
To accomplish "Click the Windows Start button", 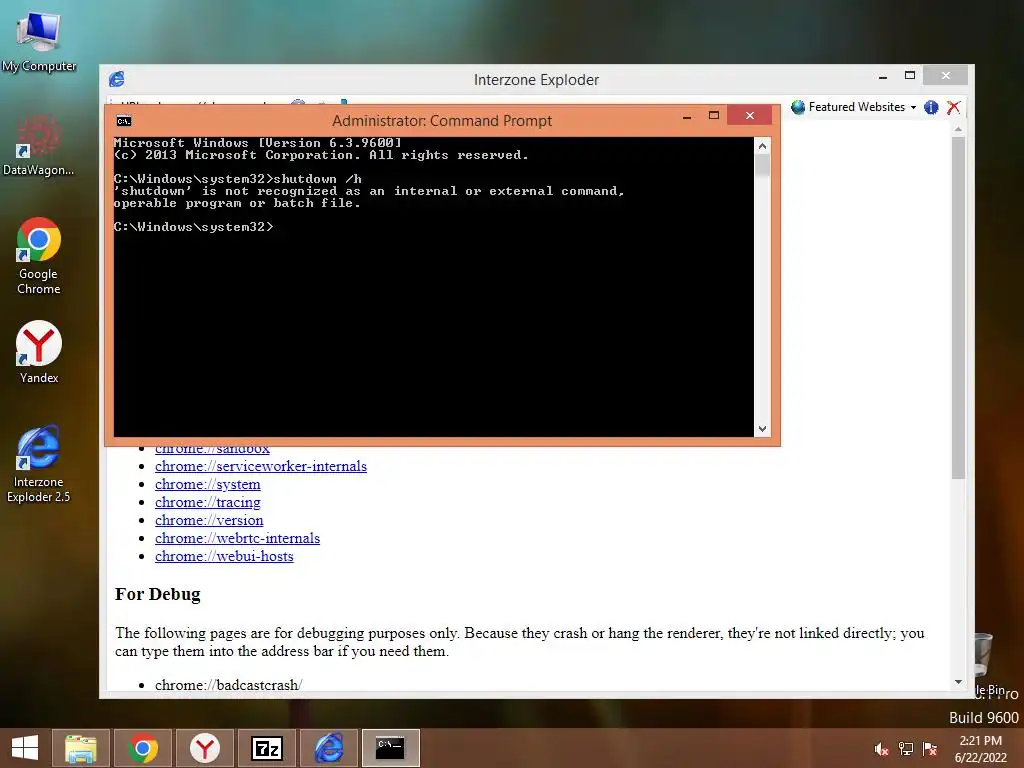I will (25, 748).
